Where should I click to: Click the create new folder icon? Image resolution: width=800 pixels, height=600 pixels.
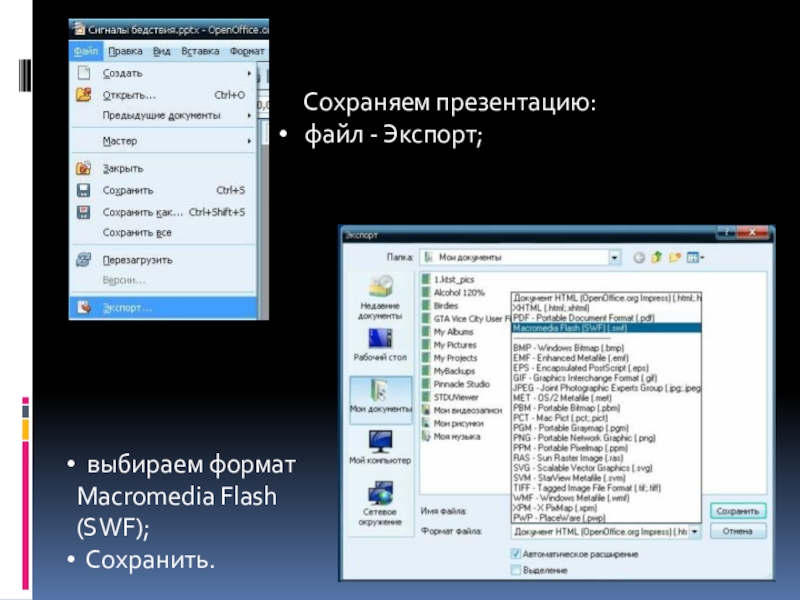click(x=675, y=257)
